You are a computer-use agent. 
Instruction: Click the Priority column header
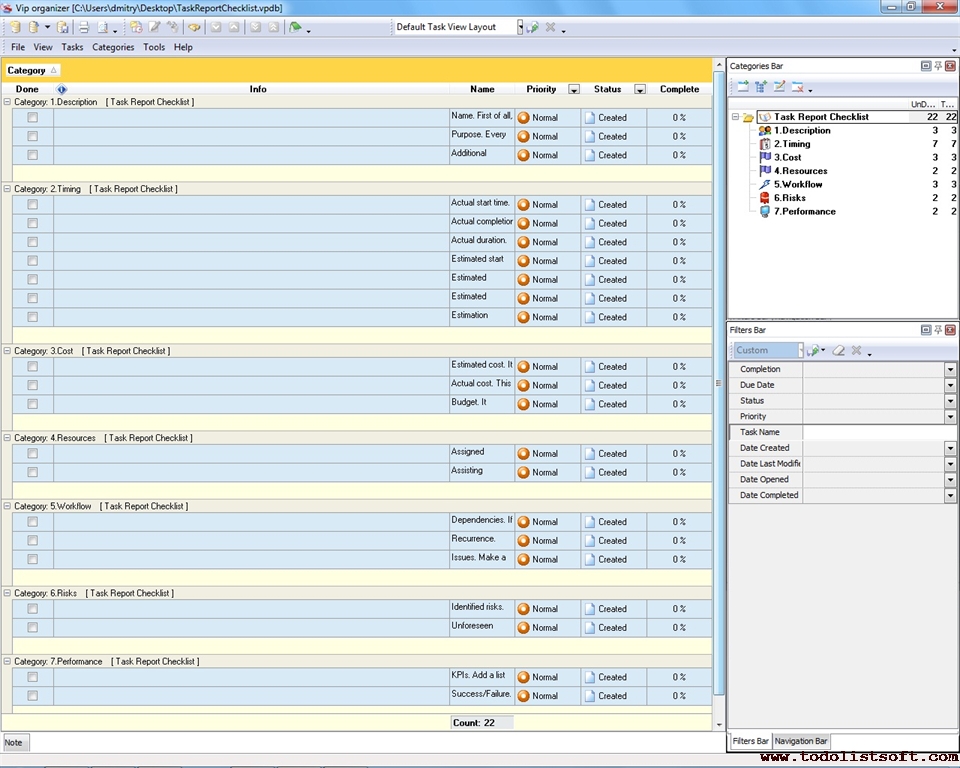[541, 89]
